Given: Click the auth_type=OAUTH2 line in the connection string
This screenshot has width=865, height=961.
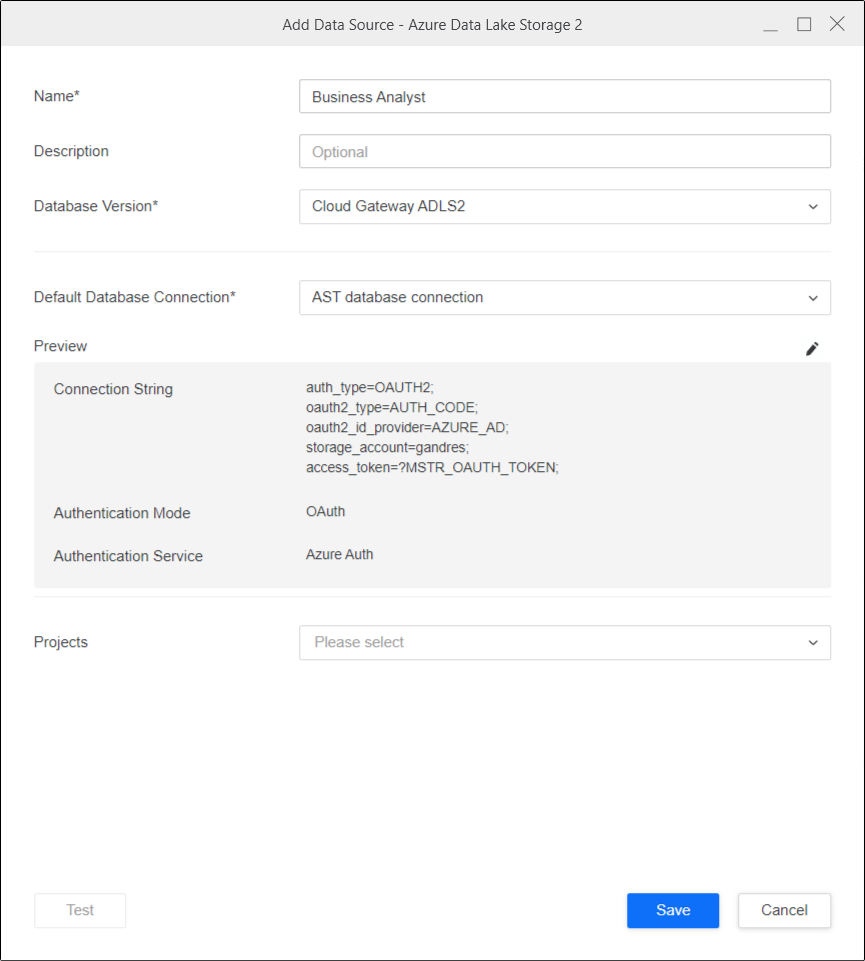Looking at the screenshot, I should [370, 388].
